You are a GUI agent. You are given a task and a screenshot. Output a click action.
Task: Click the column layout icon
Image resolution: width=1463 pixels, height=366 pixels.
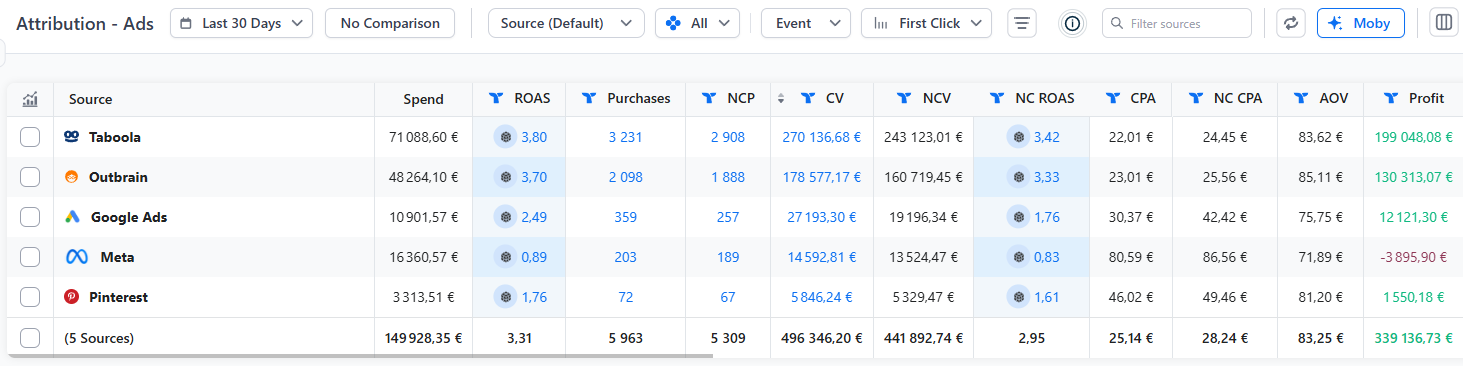pyautogui.click(x=1443, y=23)
